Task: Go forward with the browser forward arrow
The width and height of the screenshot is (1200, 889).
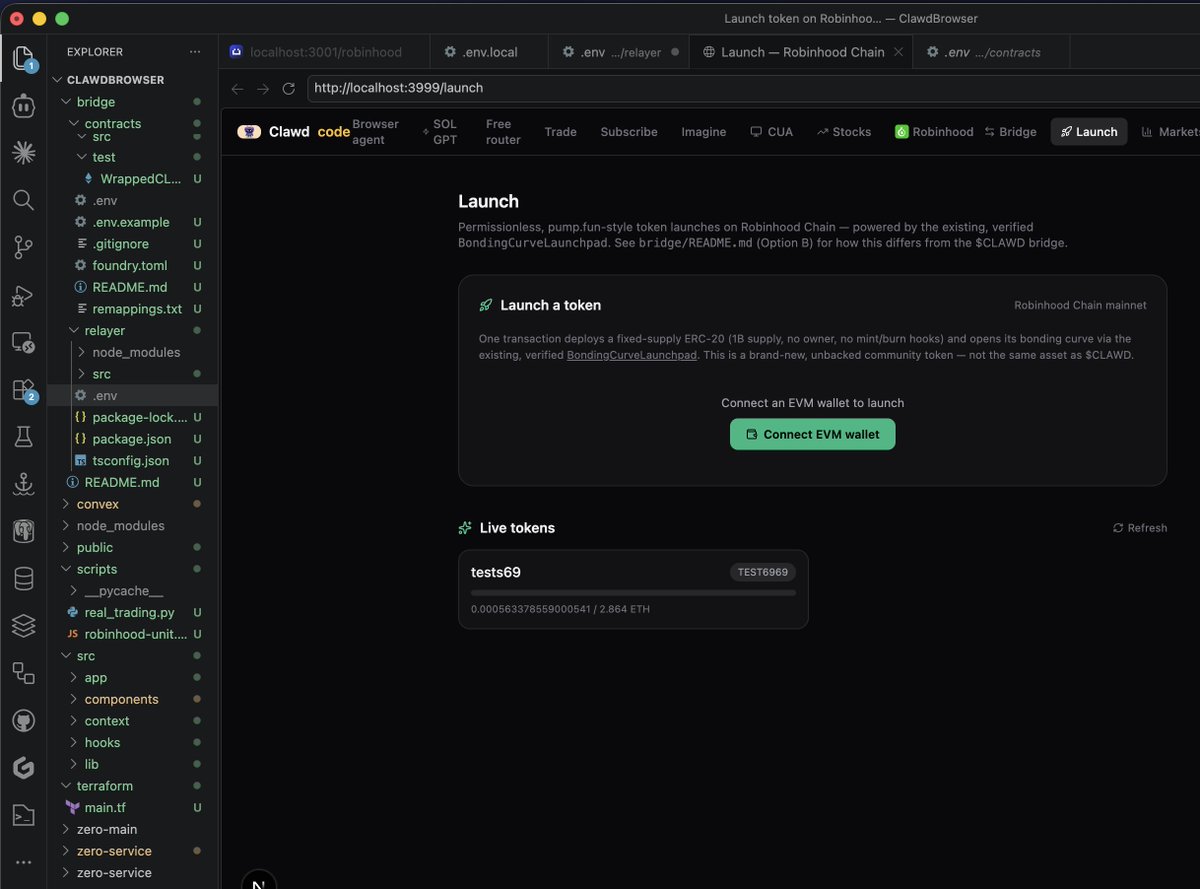Action: (263, 88)
